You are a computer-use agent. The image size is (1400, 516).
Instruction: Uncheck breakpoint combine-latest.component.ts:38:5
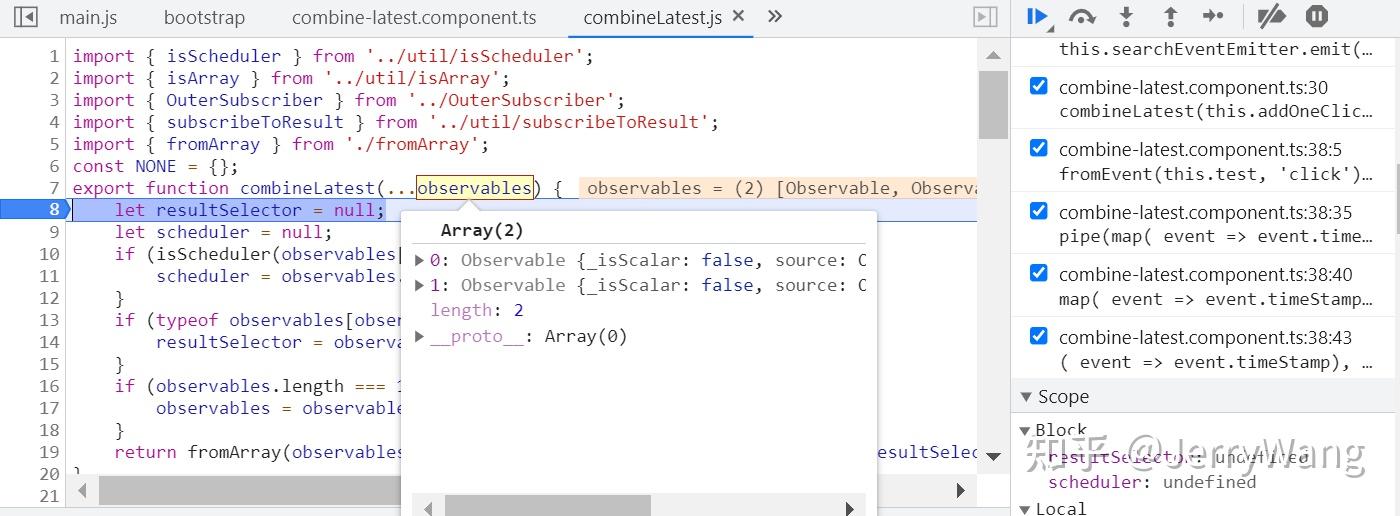coord(1039,149)
